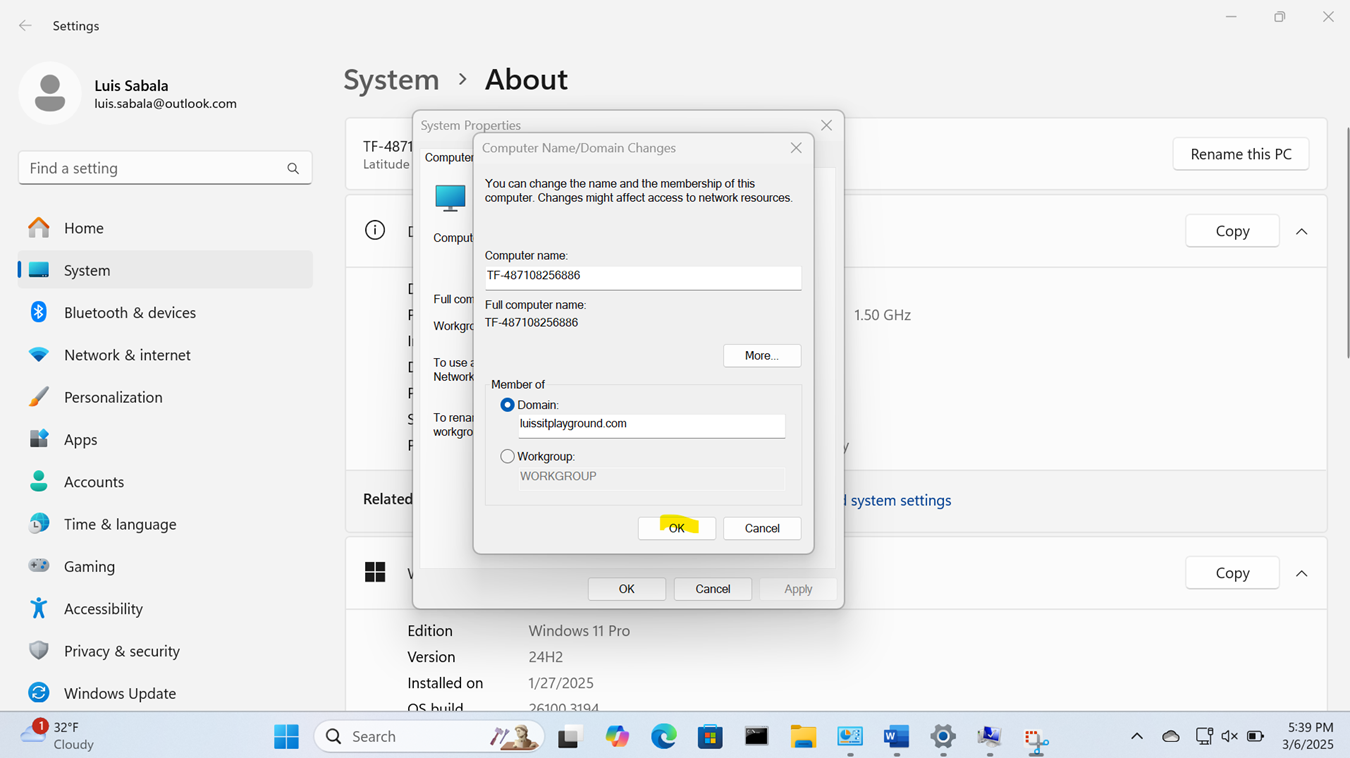
Task: Launch Microsoft Edge from taskbar
Action: tap(664, 737)
